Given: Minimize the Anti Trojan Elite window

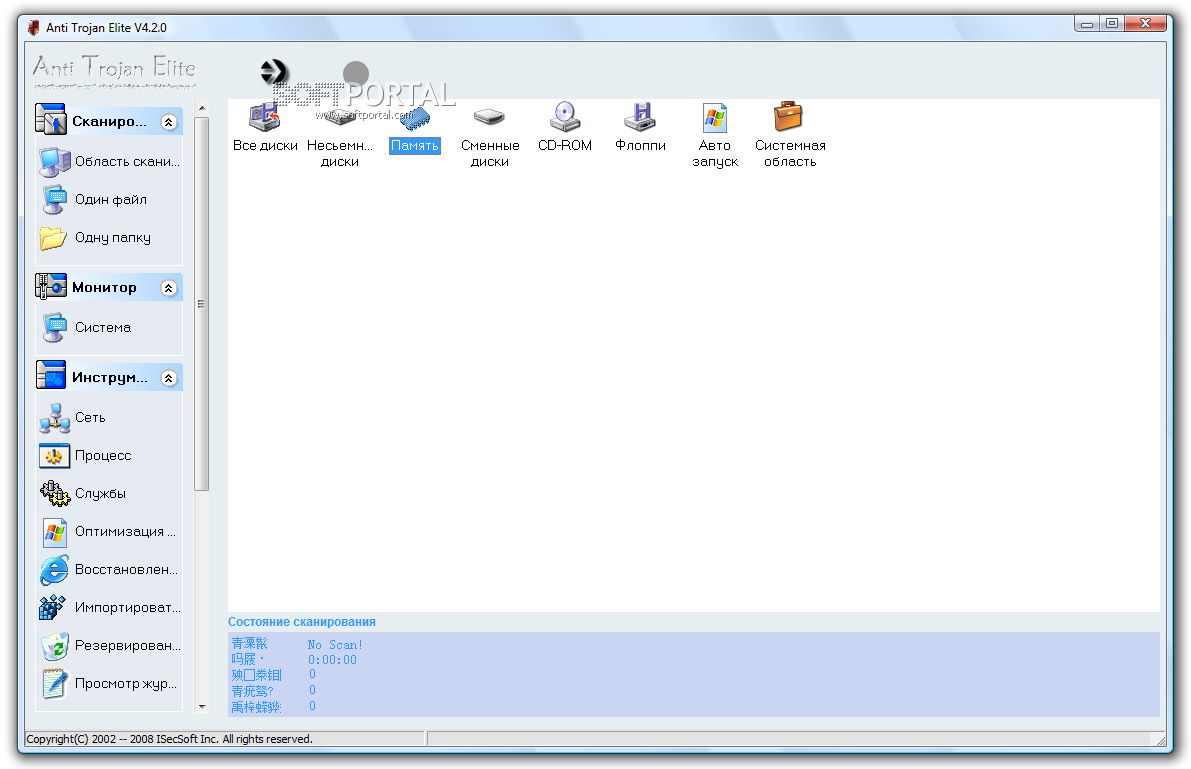Looking at the screenshot, I should (1087, 24).
